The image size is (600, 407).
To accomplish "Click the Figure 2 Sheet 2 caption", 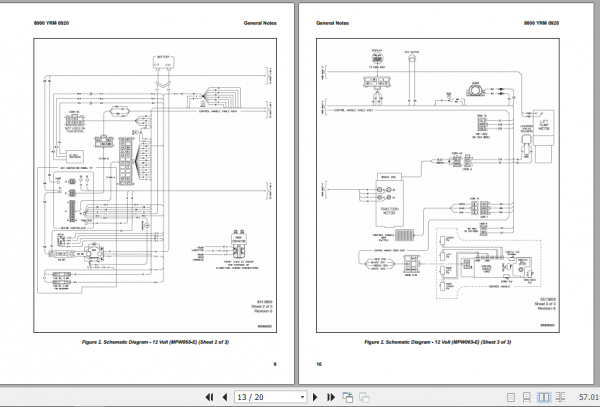I will tap(155, 342).
